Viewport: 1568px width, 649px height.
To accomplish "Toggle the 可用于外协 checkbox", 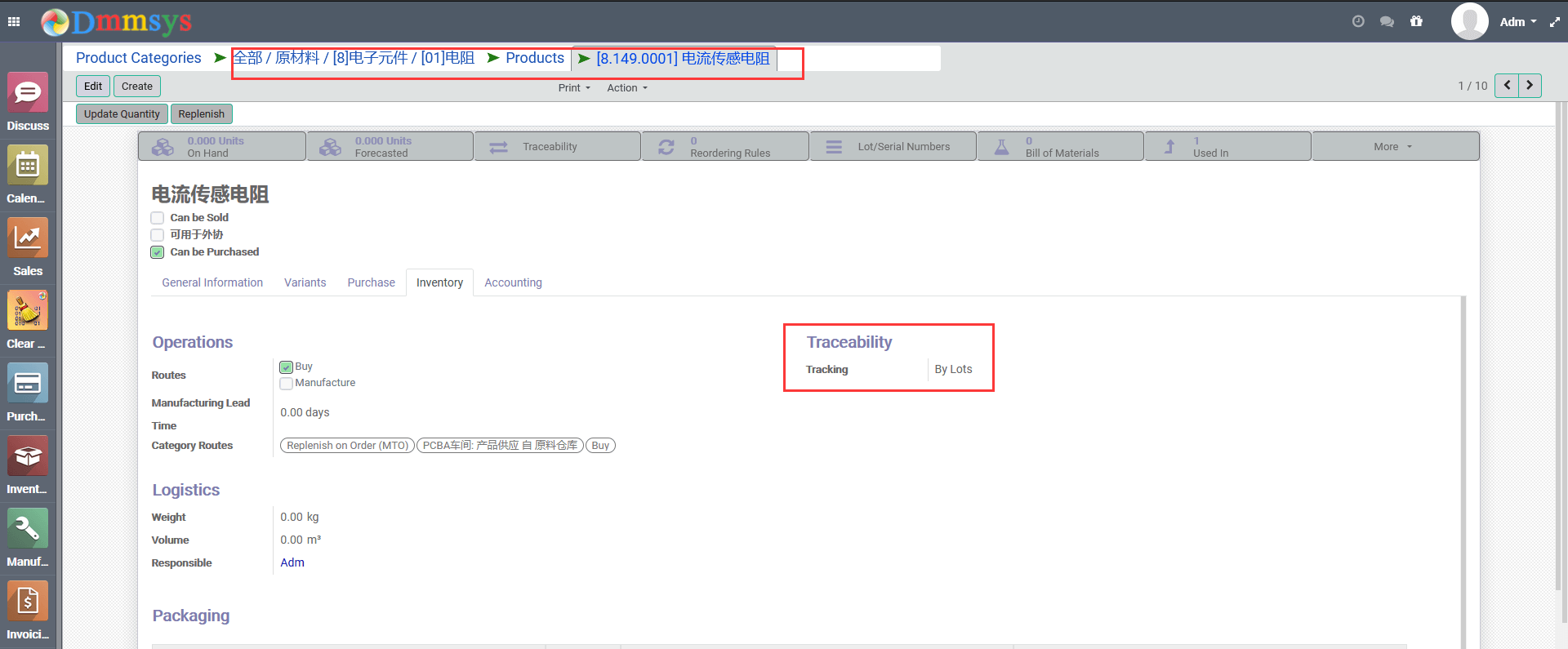I will 158,235.
